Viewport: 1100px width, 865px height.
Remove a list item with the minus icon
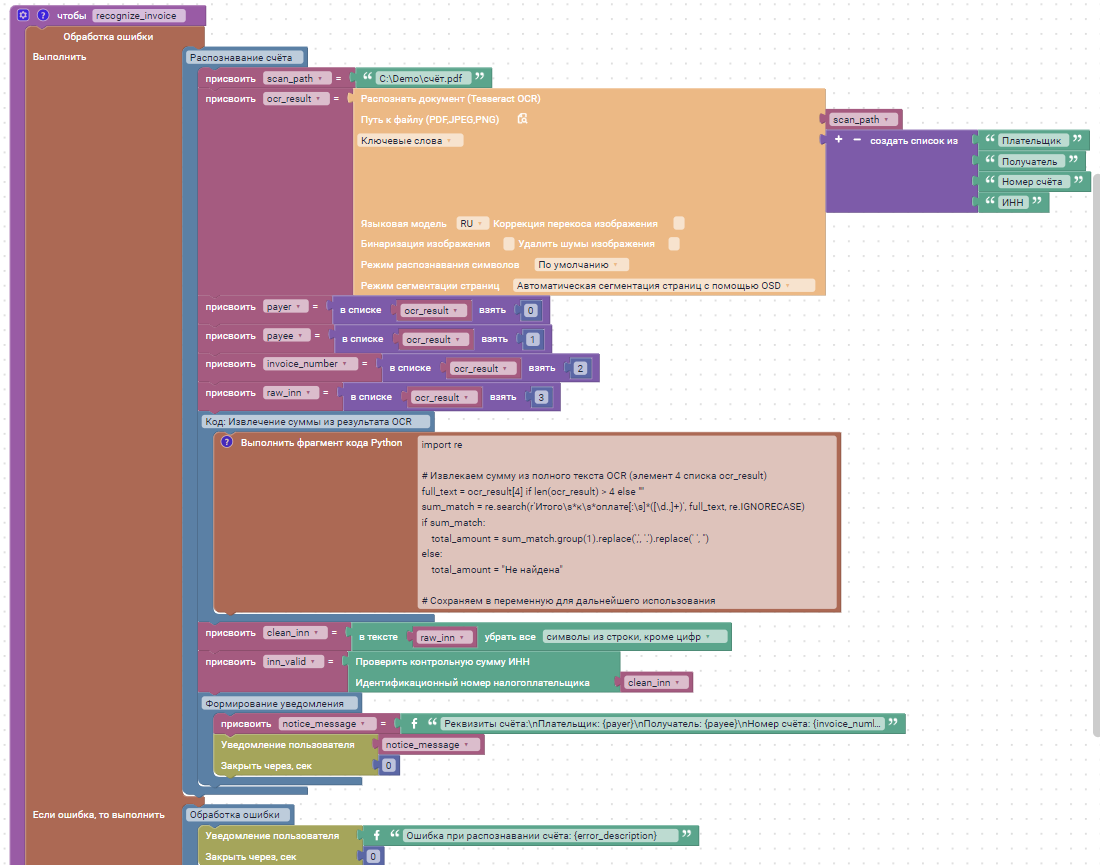pyautogui.click(x=857, y=140)
